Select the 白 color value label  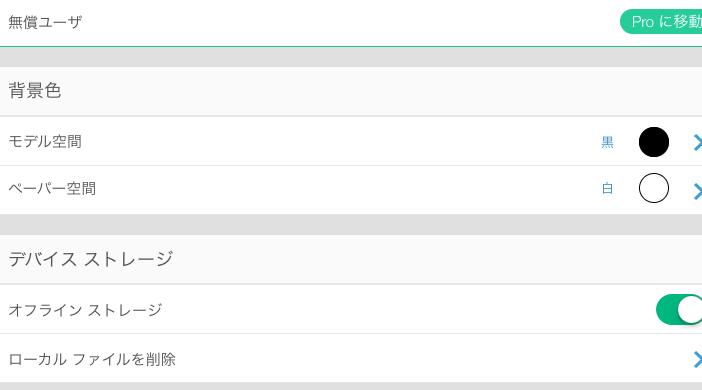point(608,189)
